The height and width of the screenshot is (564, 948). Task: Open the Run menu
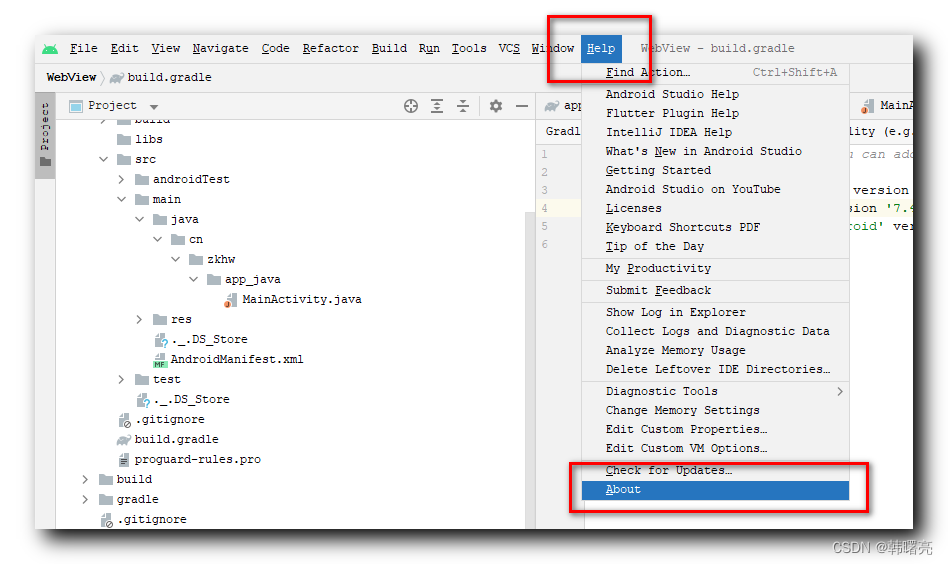click(x=429, y=48)
